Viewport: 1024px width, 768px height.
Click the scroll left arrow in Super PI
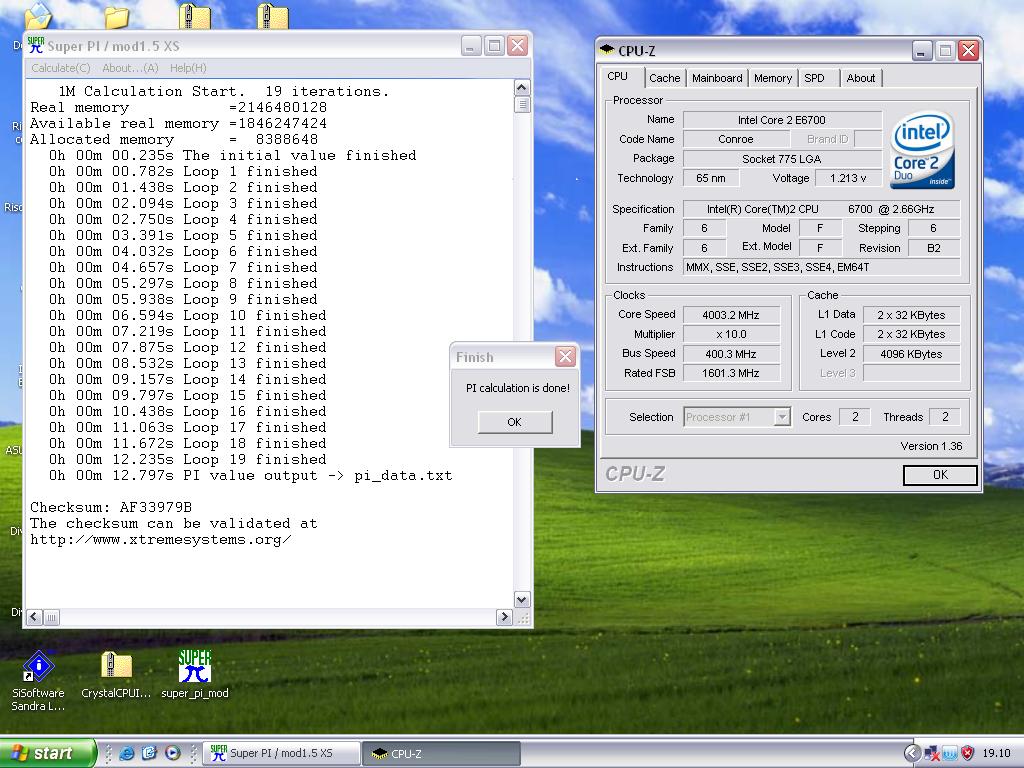(x=35, y=616)
